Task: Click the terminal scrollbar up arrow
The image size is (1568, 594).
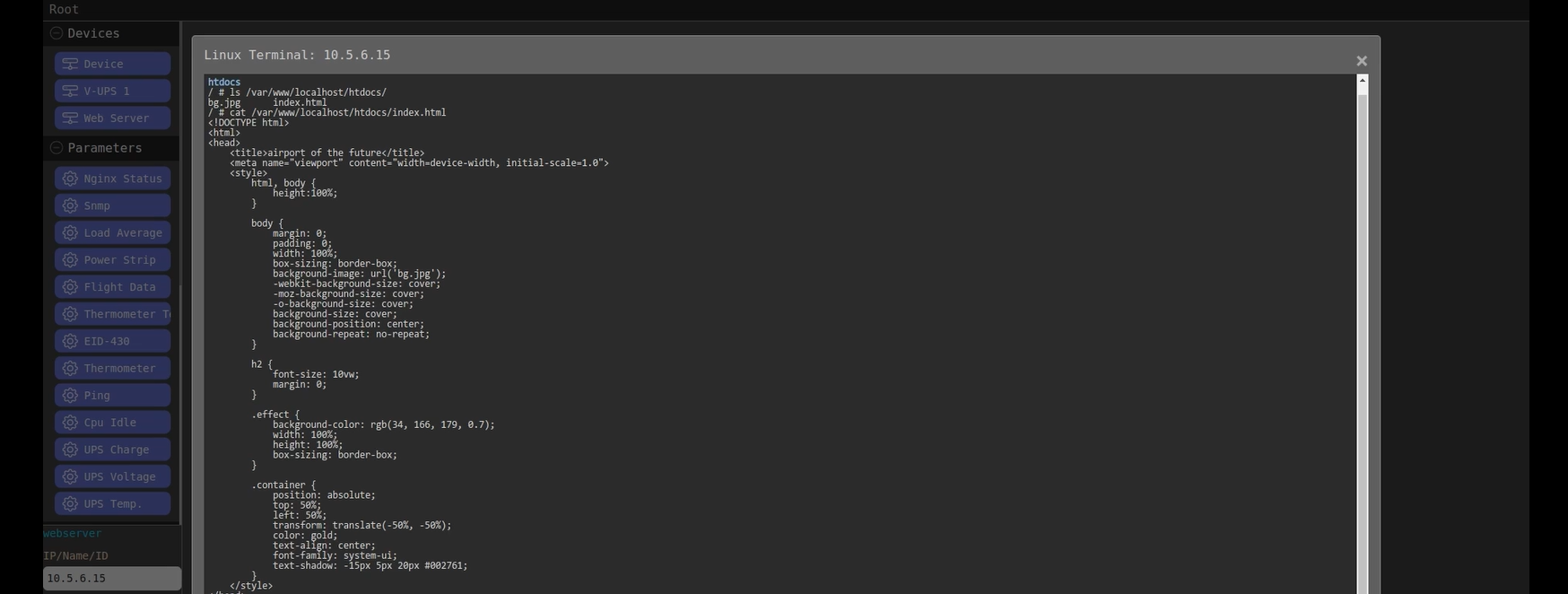Action: tap(1362, 81)
